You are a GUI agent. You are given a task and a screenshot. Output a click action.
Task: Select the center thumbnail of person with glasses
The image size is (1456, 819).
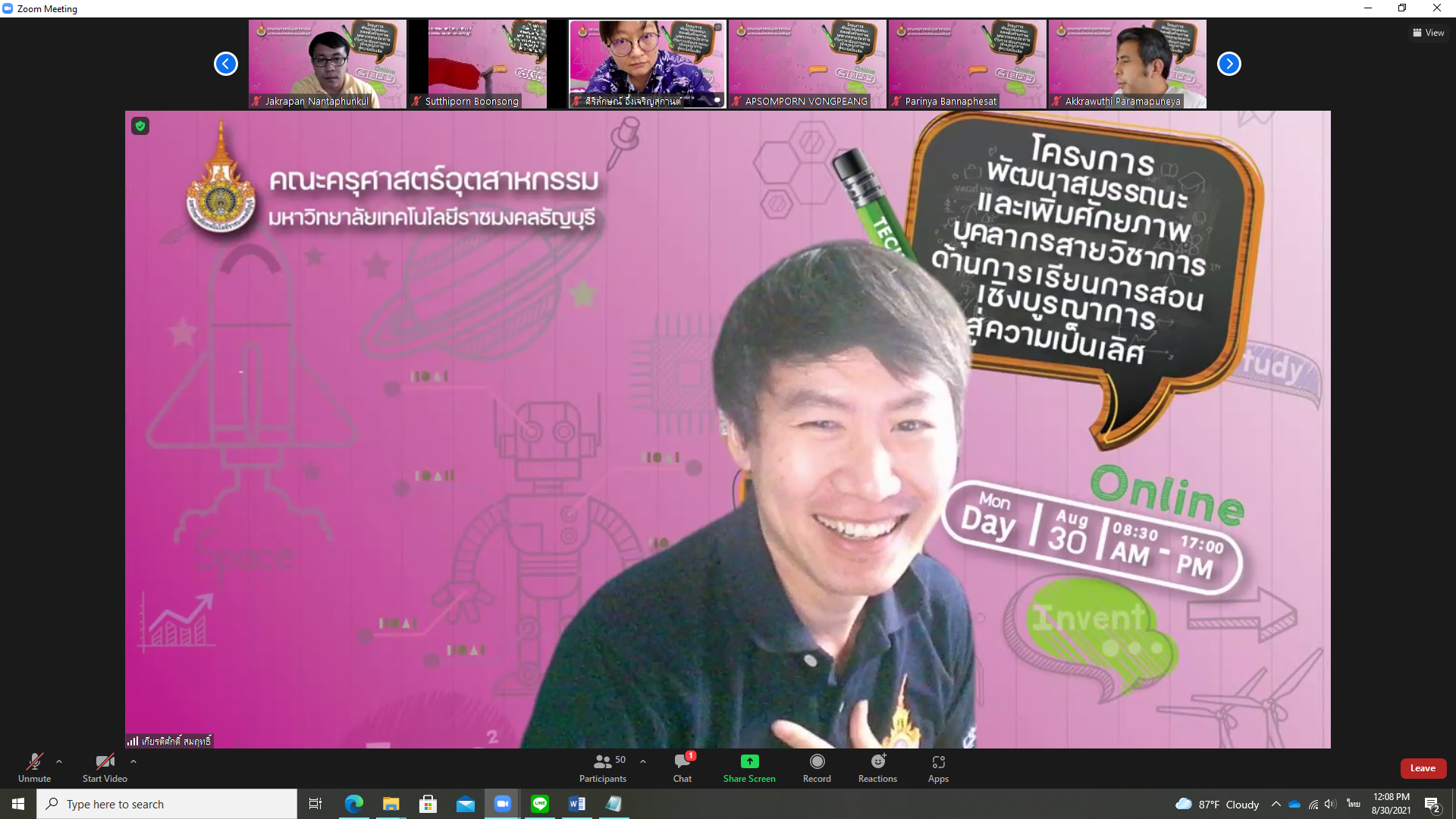point(648,64)
